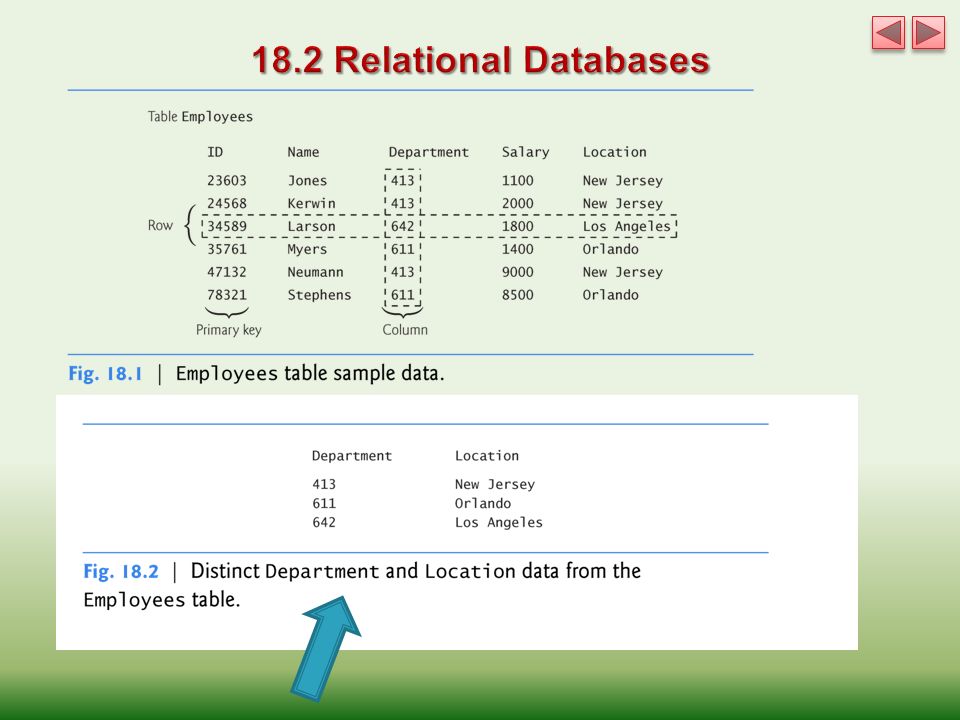Click the 'ID' column header
The width and height of the screenshot is (960, 720).
coord(215,152)
